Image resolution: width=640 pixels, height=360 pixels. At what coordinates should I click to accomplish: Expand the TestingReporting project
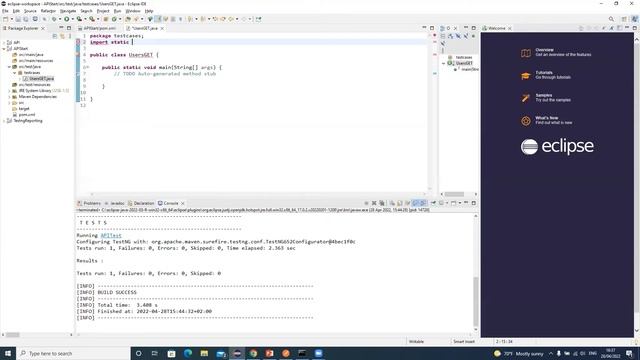coord(4,121)
